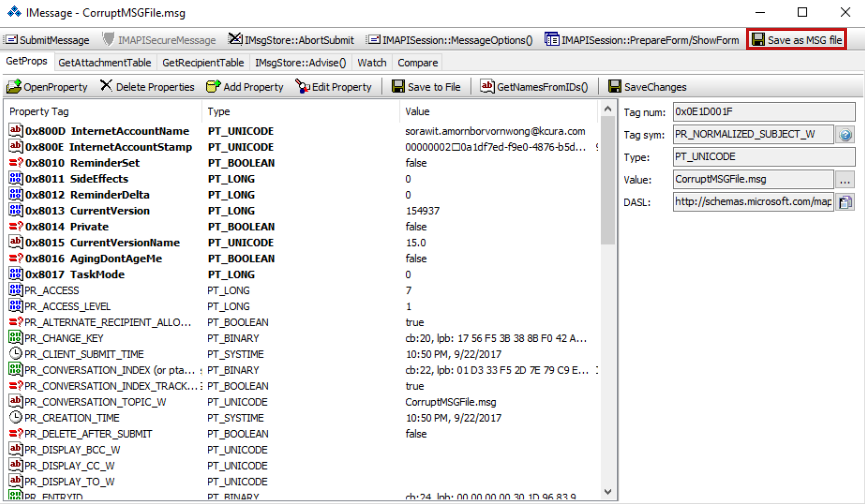The image size is (865, 504).
Task: Select the 0x800E InternetAccountStamp row icon
Action: tap(15, 147)
